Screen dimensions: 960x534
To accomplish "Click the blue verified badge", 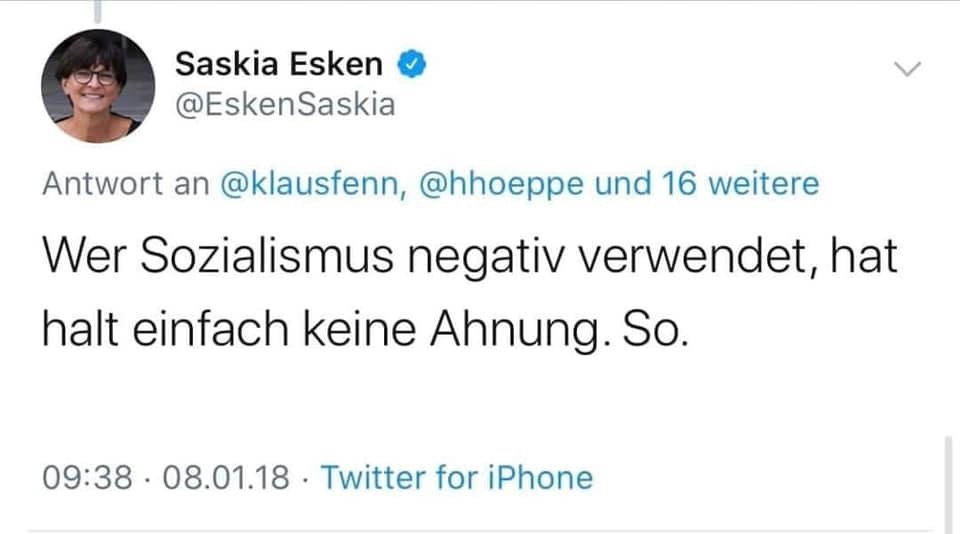I will [412, 65].
